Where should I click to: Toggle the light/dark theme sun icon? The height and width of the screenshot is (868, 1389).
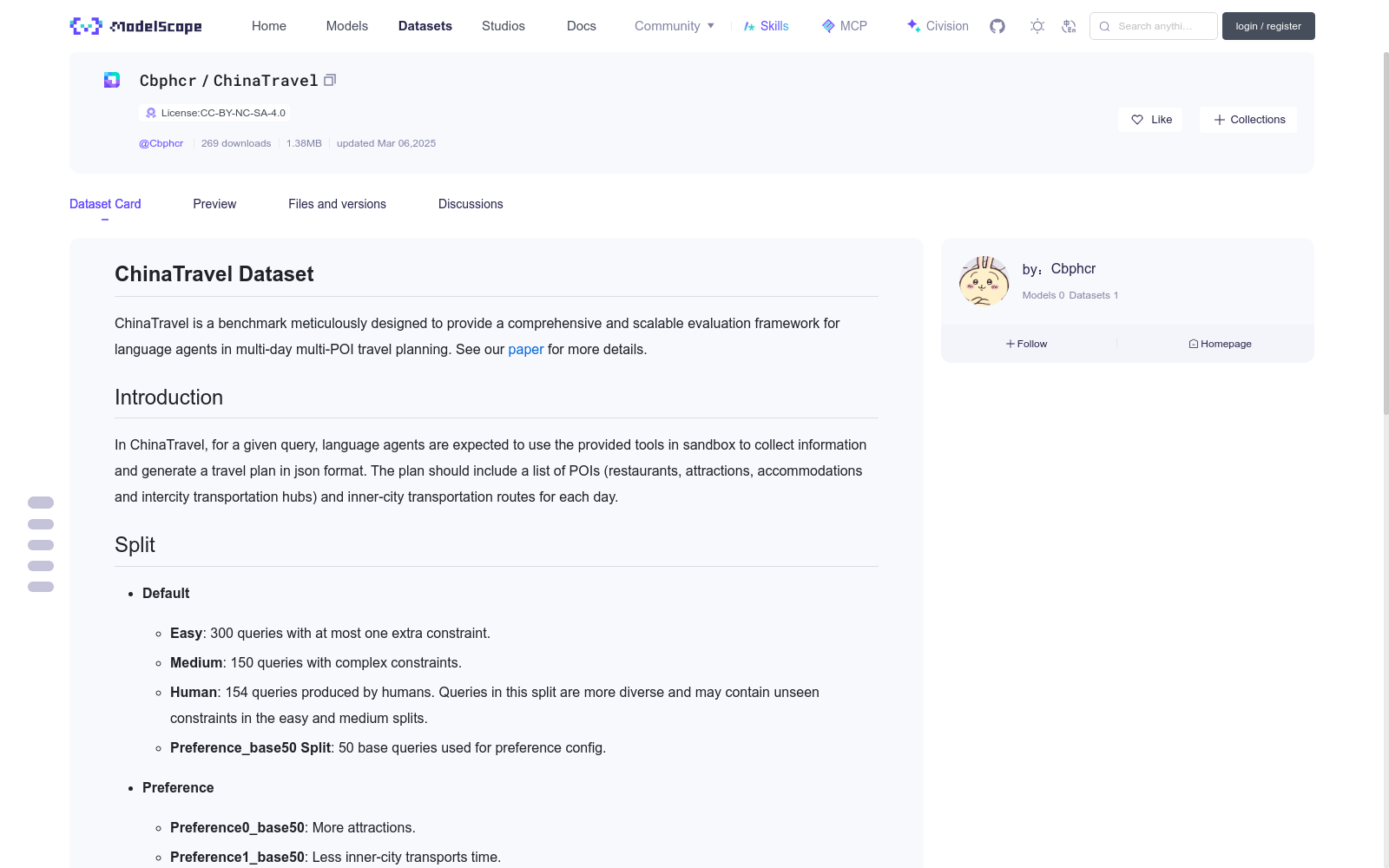1037,26
